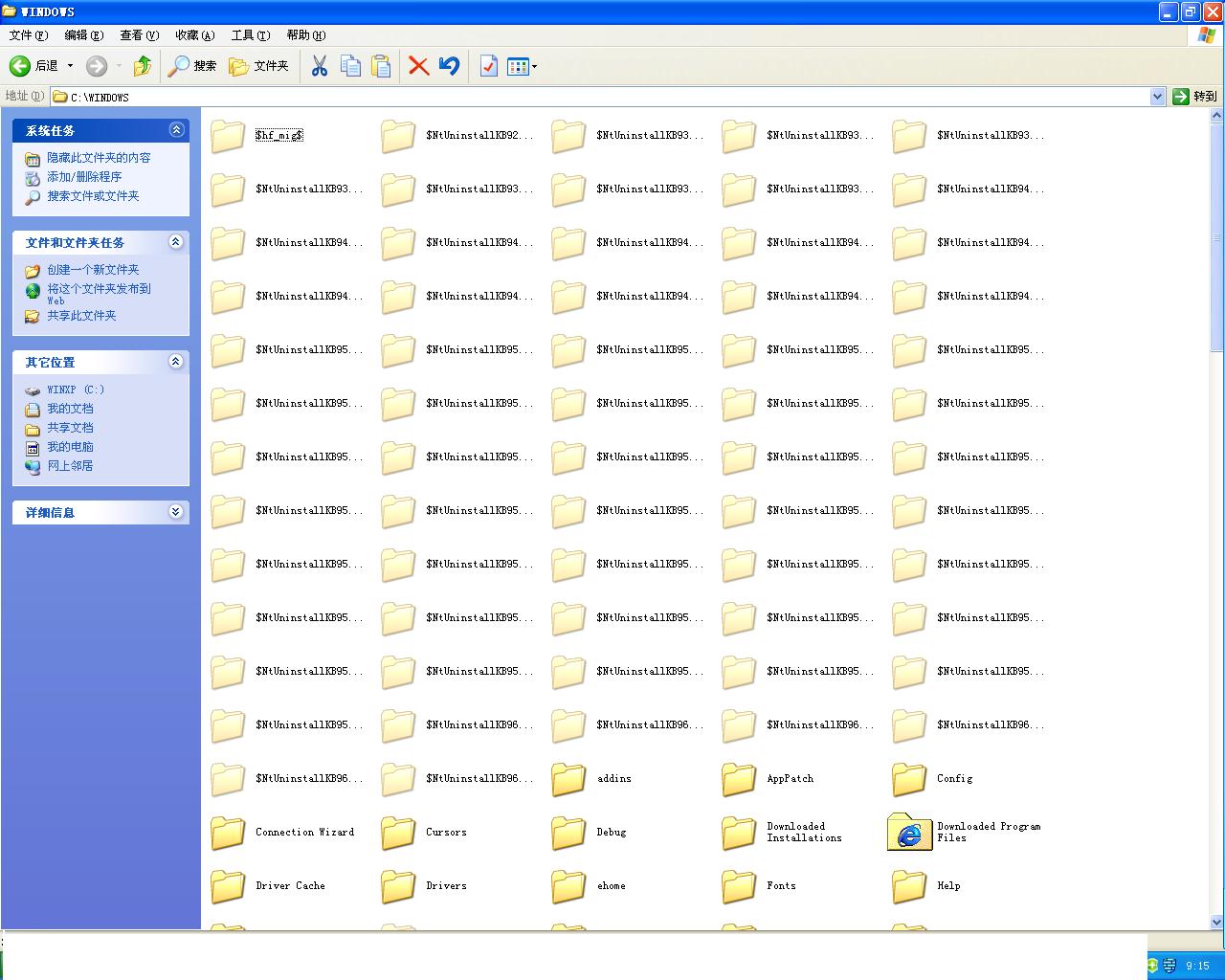Click 共享此文件夹 link
Image resolution: width=1225 pixels, height=980 pixels.
[81, 316]
